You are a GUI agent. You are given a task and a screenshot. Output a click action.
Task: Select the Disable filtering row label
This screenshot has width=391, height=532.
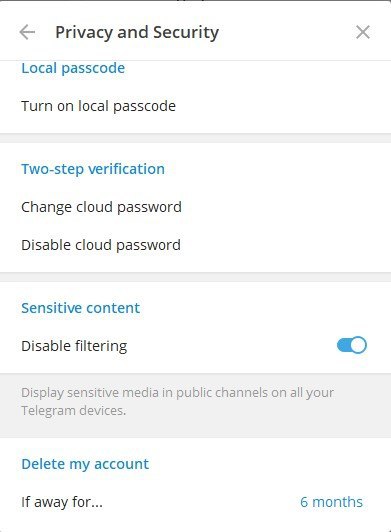[x=74, y=346]
